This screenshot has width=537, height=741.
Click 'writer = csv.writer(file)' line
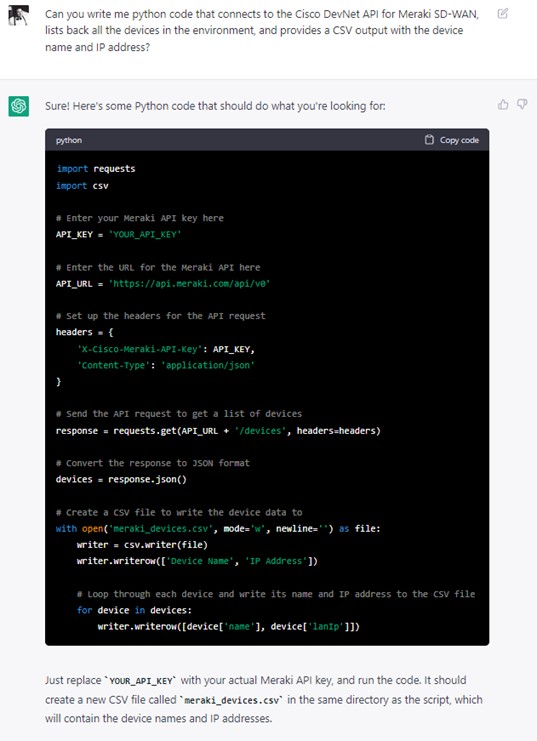coord(142,544)
